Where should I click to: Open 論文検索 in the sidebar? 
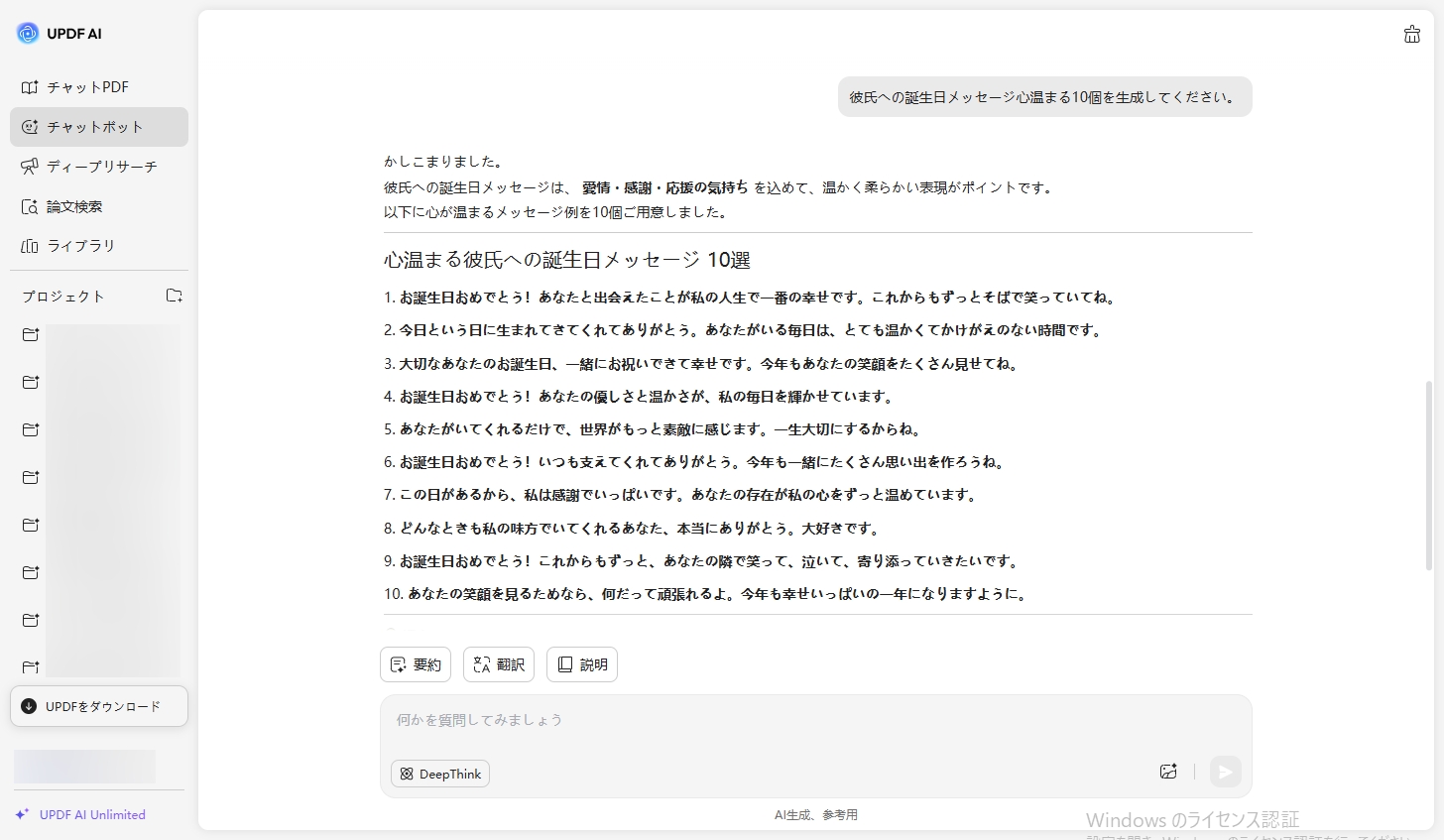tap(99, 206)
